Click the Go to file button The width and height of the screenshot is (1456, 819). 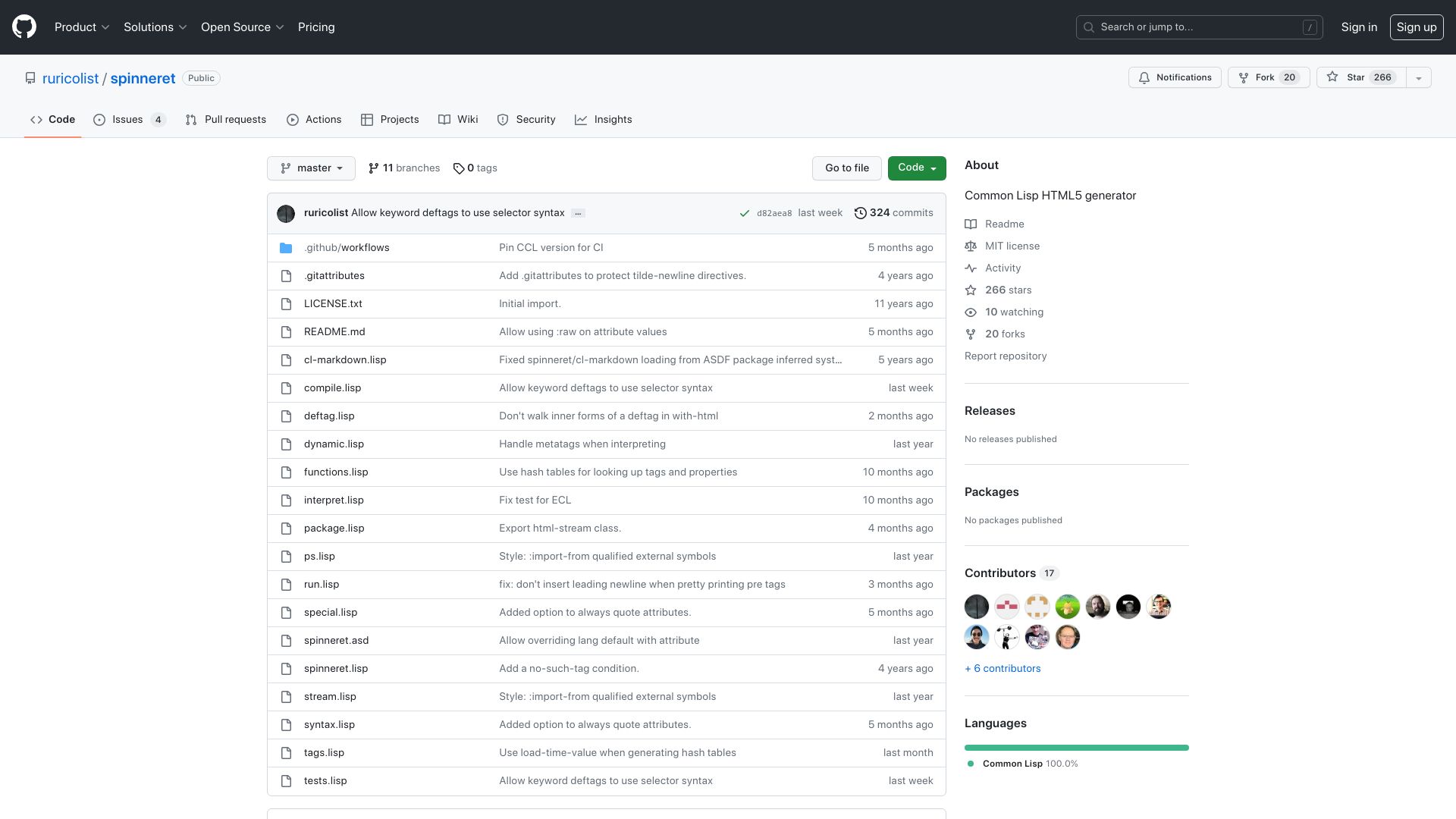(x=847, y=168)
